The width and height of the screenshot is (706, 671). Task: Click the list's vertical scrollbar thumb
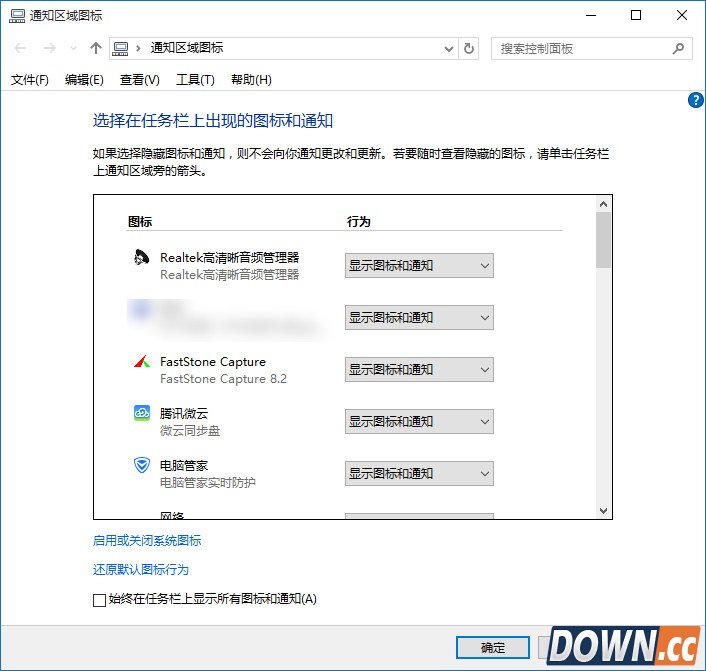tap(603, 240)
